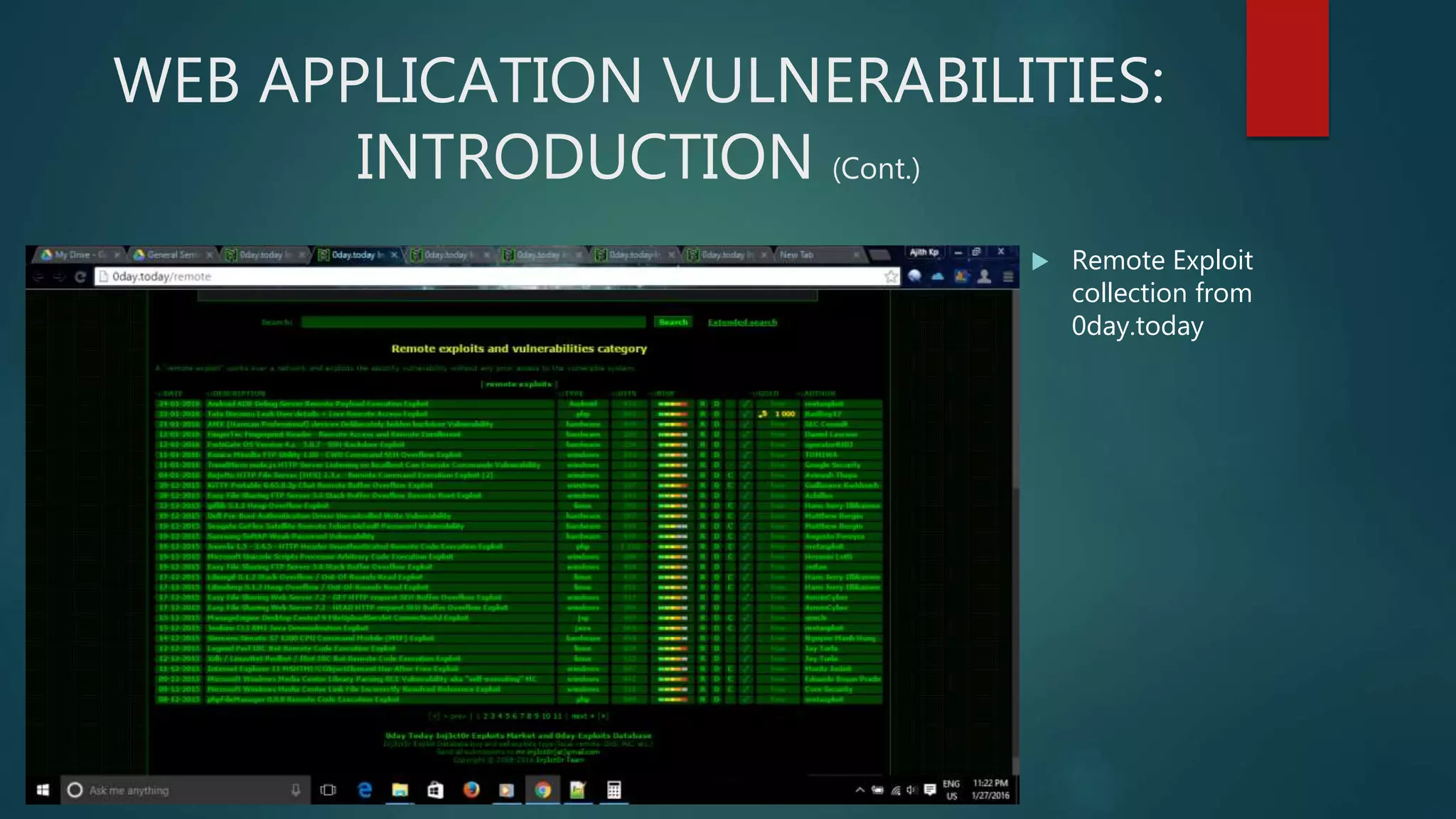1456x819 pixels.
Task: Click gold price 1 000 entry
Action: 778,414
